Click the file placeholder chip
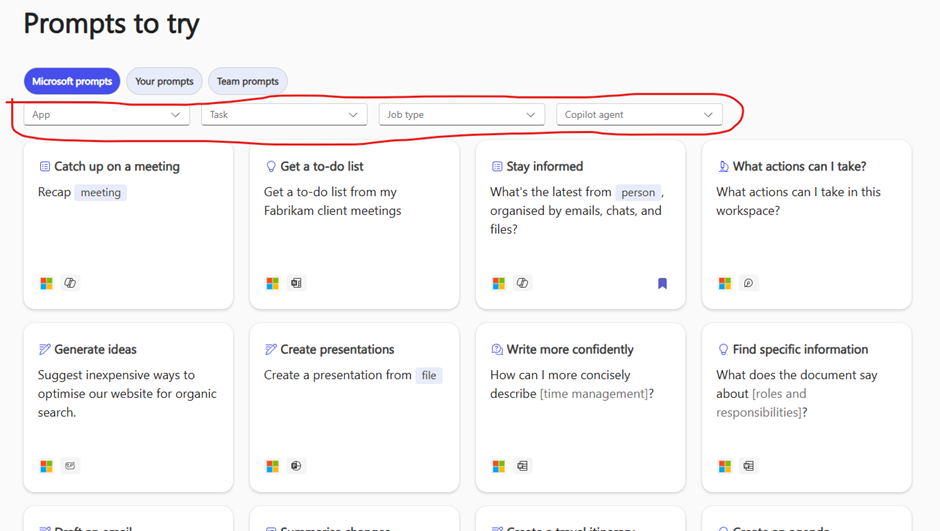The height and width of the screenshot is (531, 940). pyautogui.click(x=429, y=375)
